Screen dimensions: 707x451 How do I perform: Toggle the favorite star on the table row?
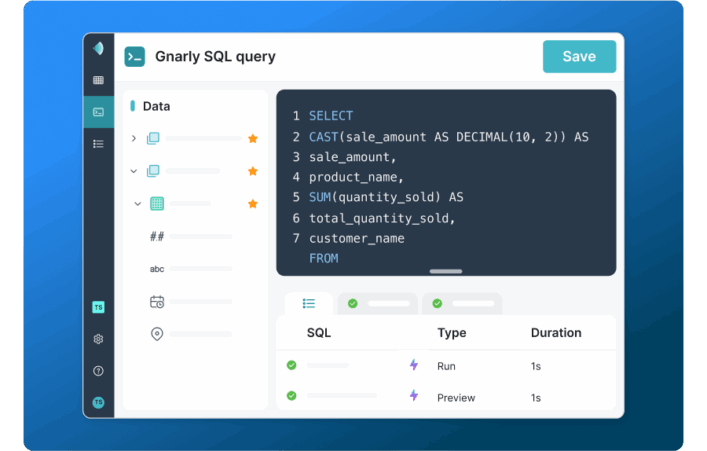point(253,204)
